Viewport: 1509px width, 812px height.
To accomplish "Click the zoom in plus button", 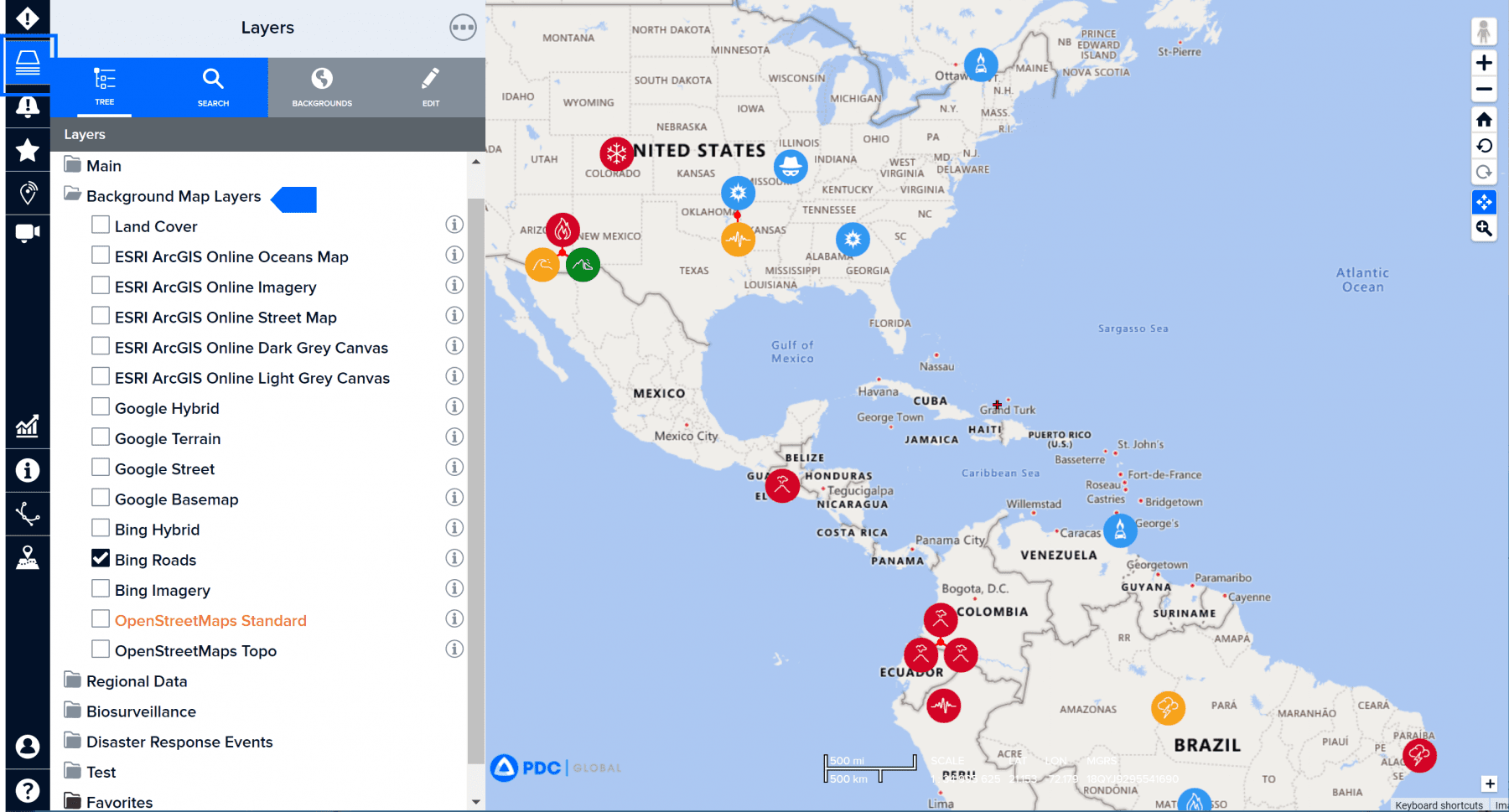I will click(1484, 63).
